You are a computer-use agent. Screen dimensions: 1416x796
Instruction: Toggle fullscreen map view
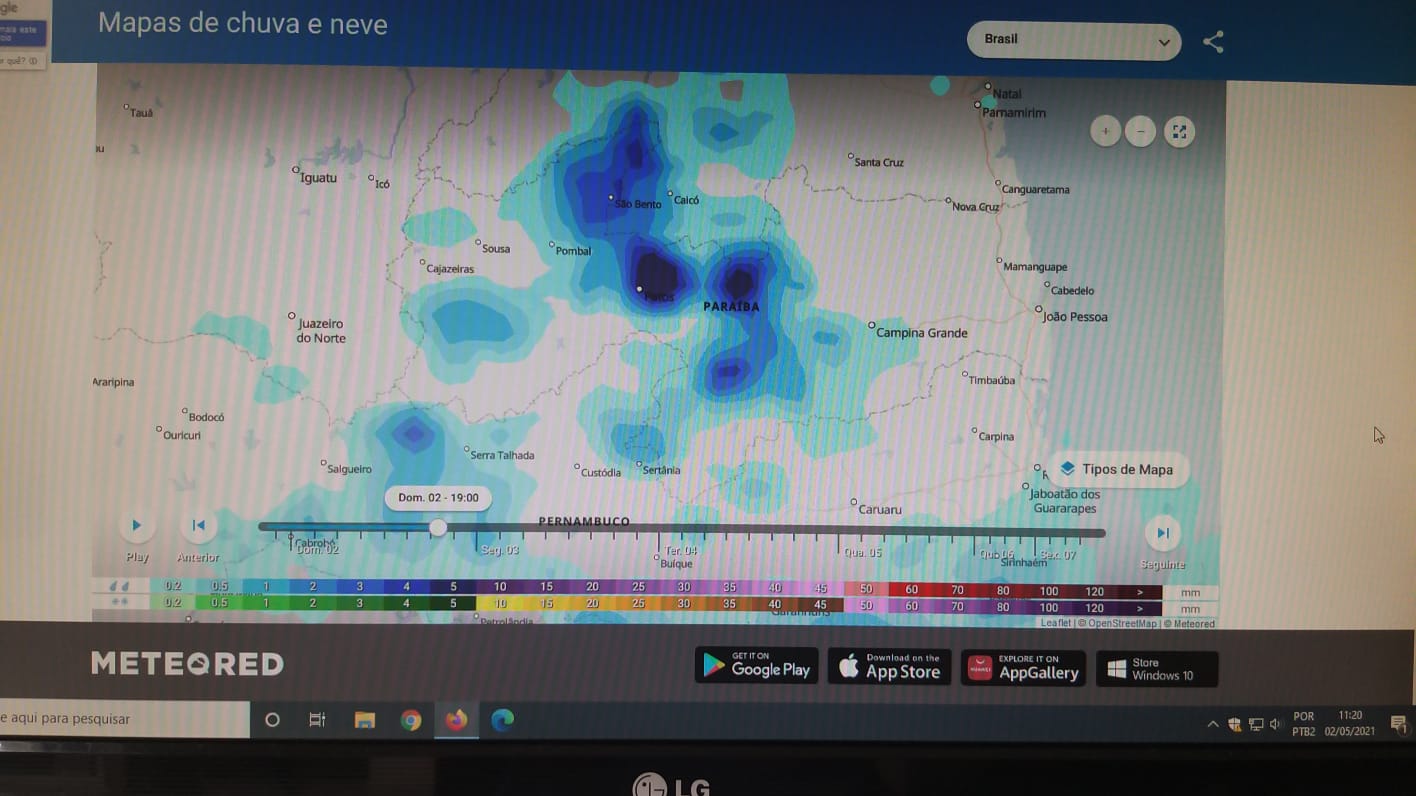click(x=1179, y=132)
